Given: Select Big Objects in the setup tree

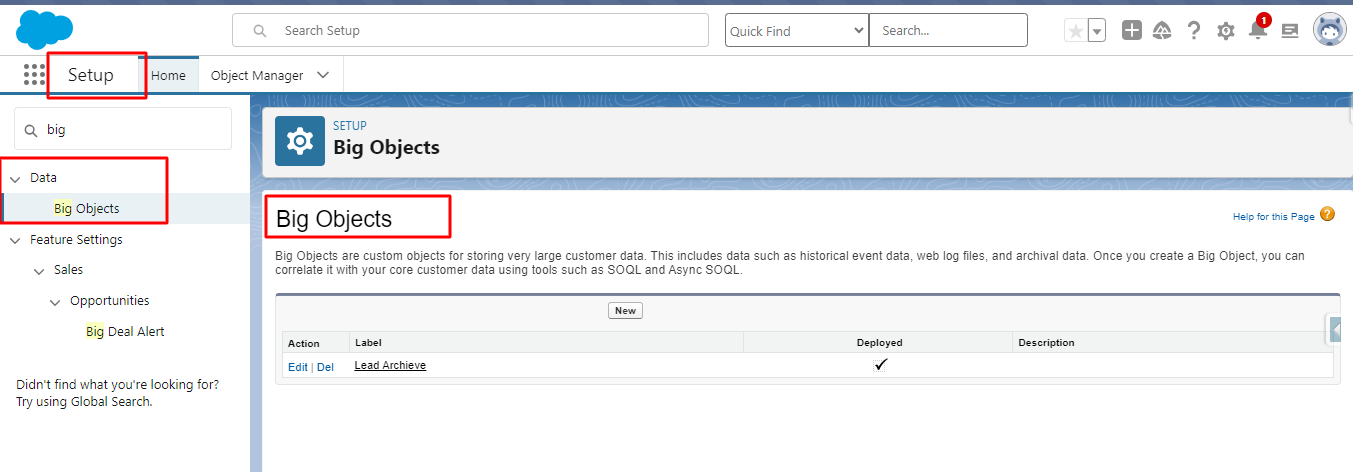Looking at the screenshot, I should 87,209.
